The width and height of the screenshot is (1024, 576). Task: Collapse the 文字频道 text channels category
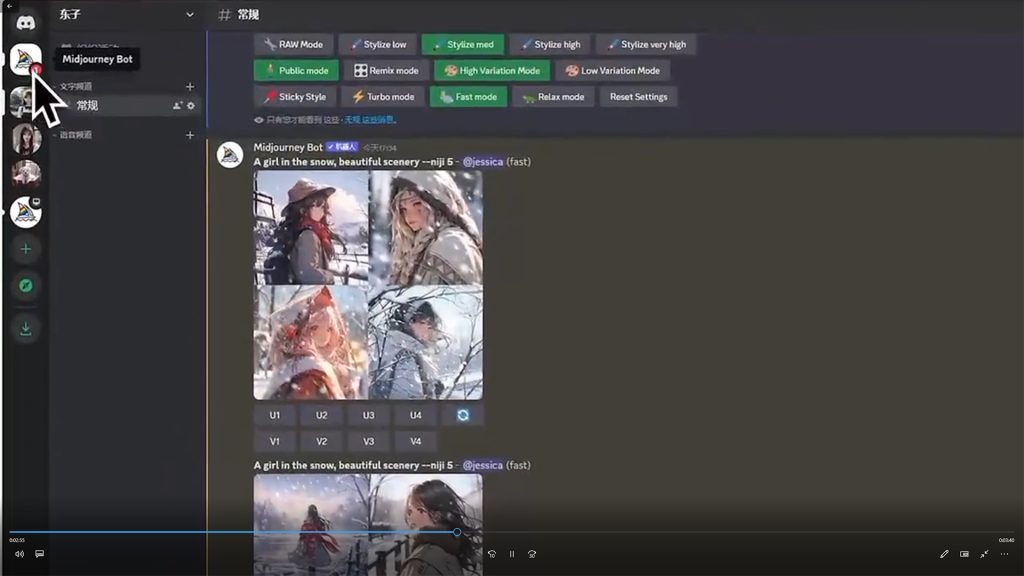76,87
